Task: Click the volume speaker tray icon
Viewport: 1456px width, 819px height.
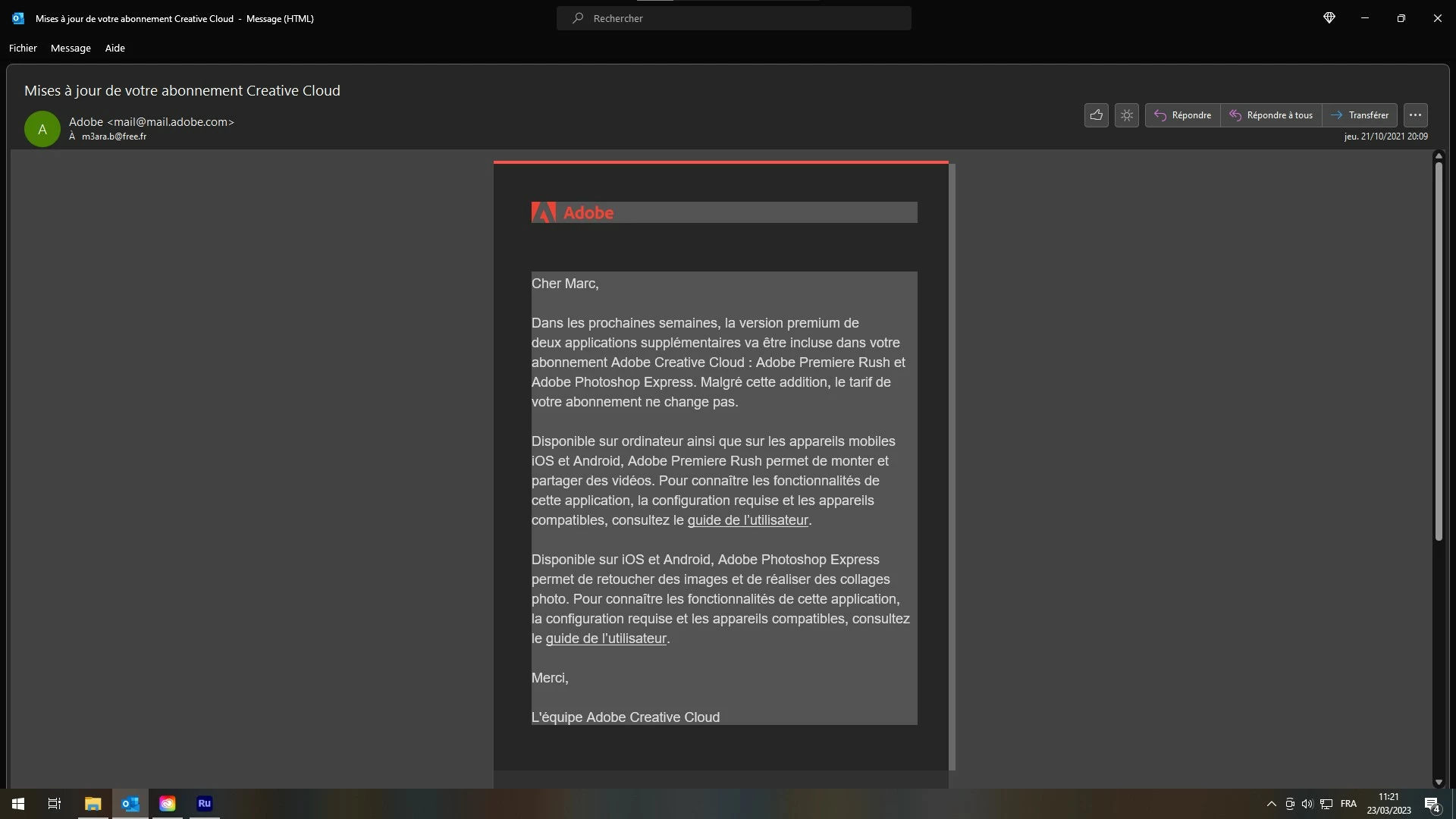Action: tap(1307, 804)
